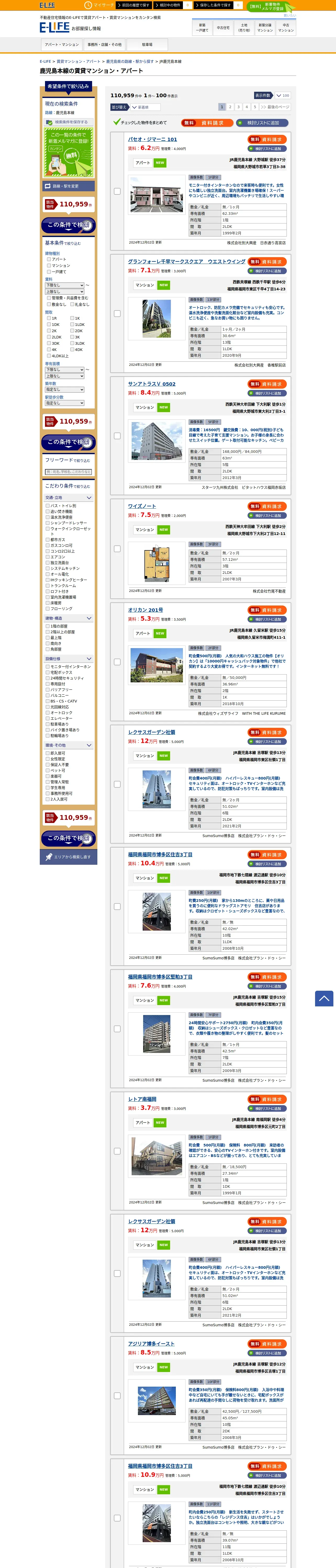Screen dimensions: 336x1568
Task: Open 前回の履歴で探す top bar item
Action: [x=135, y=5]
